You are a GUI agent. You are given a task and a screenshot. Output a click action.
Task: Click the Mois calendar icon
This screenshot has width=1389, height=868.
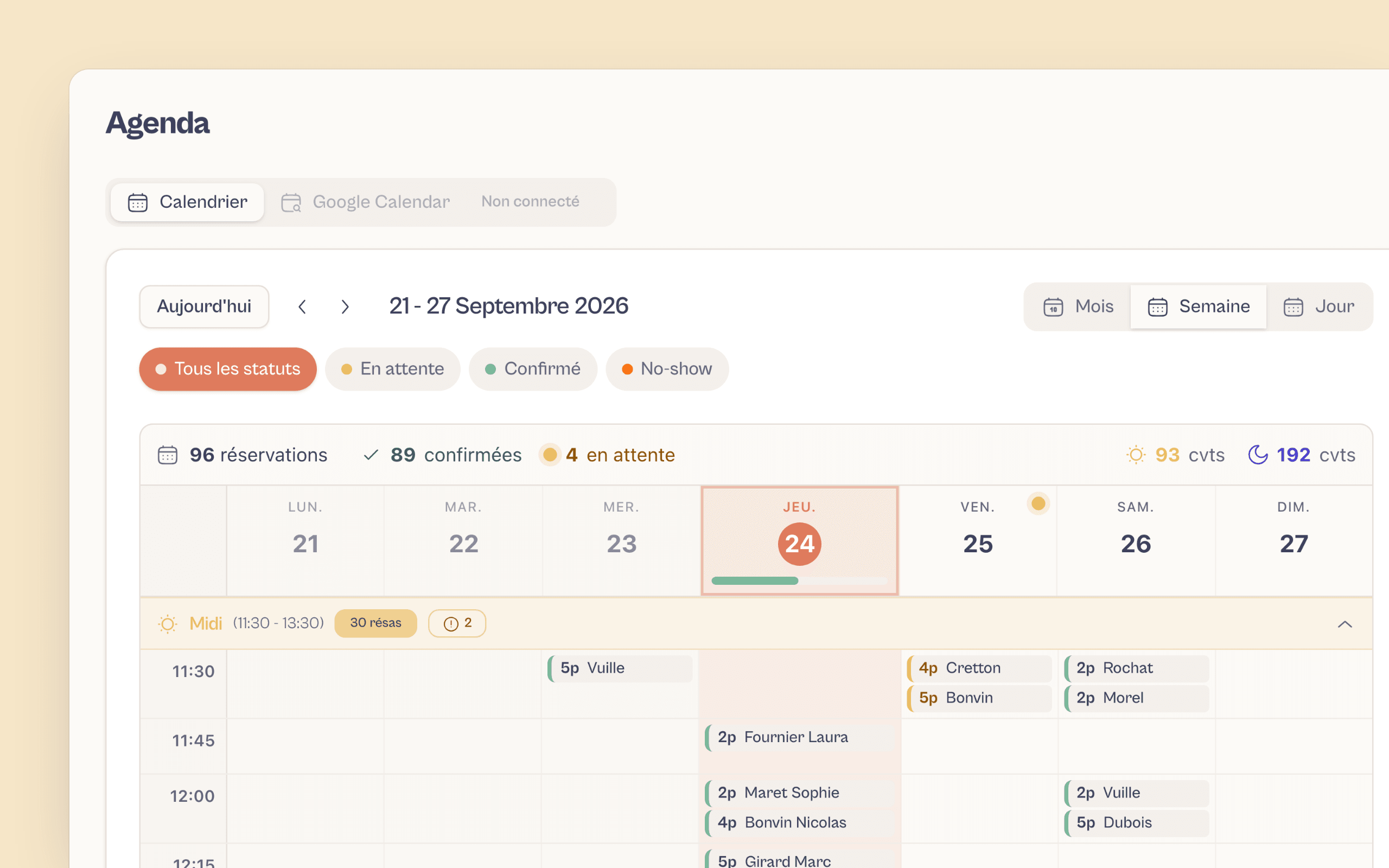[x=1053, y=307]
